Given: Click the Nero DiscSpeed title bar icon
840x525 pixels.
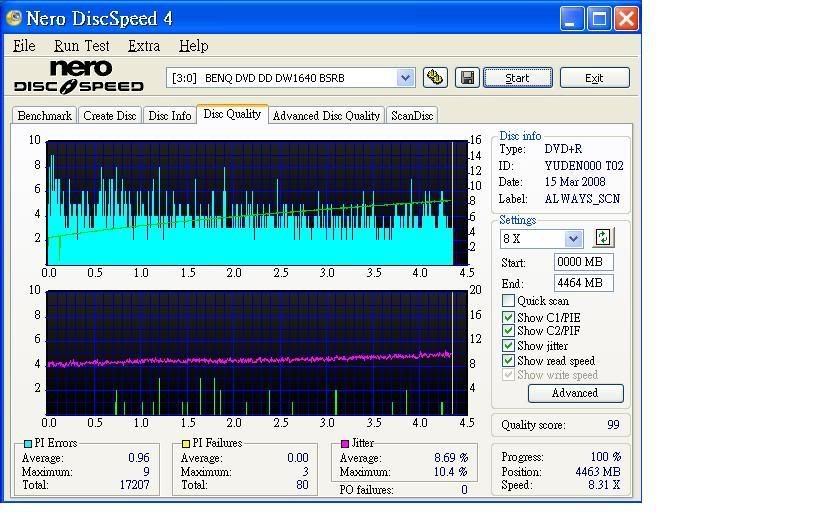Looking at the screenshot, I should 13,18.
